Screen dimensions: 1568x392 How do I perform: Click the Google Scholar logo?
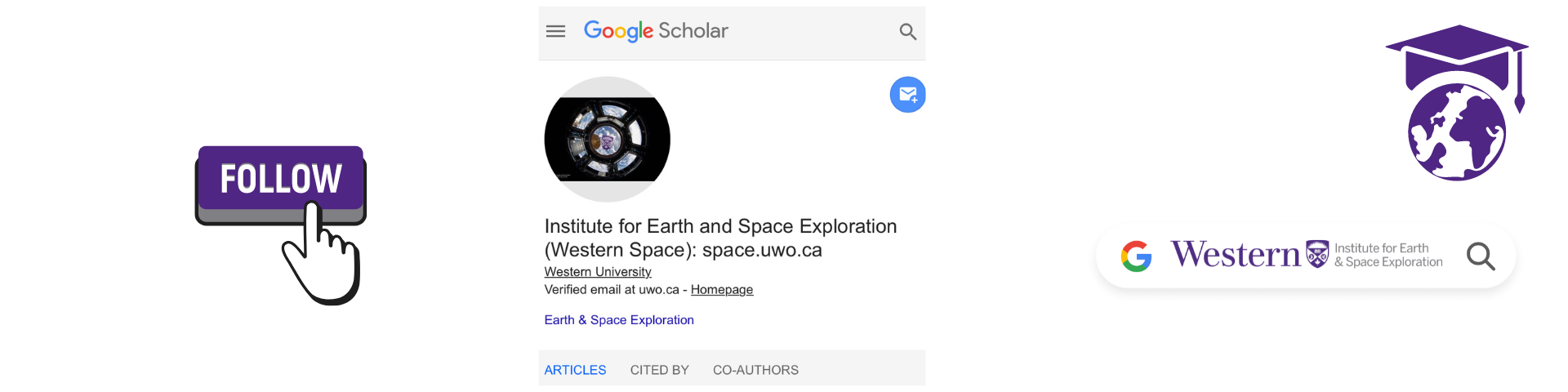656,31
